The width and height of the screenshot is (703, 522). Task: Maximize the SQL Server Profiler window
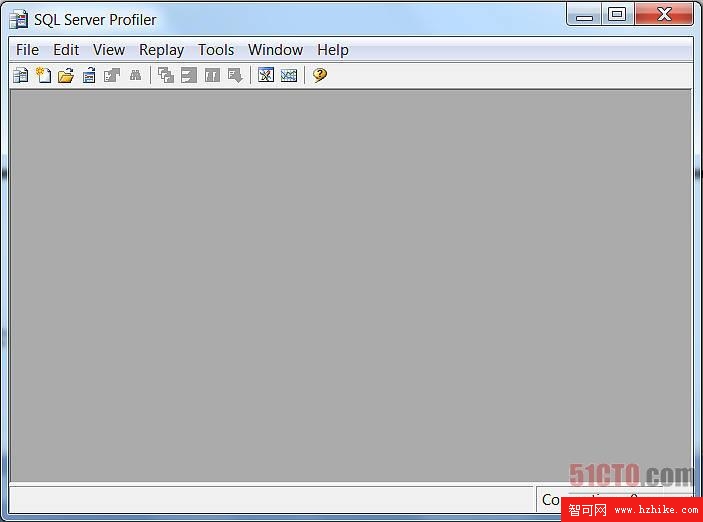pos(617,15)
